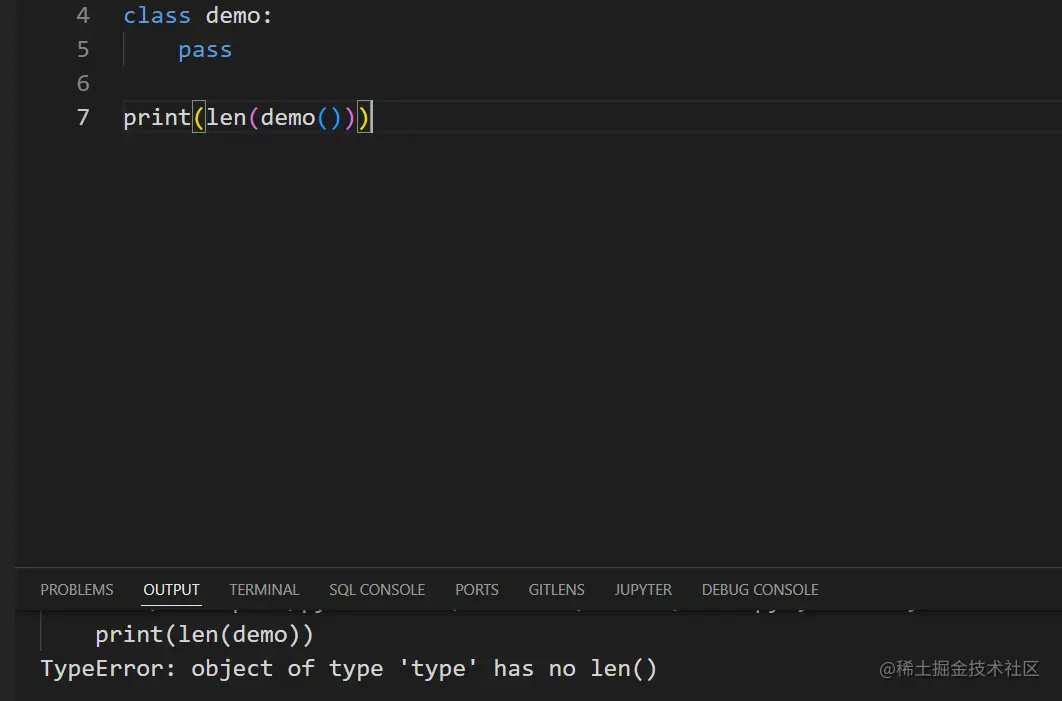This screenshot has width=1062, height=701.
Task: Switch to the GITLENS tab
Action: coord(556,589)
